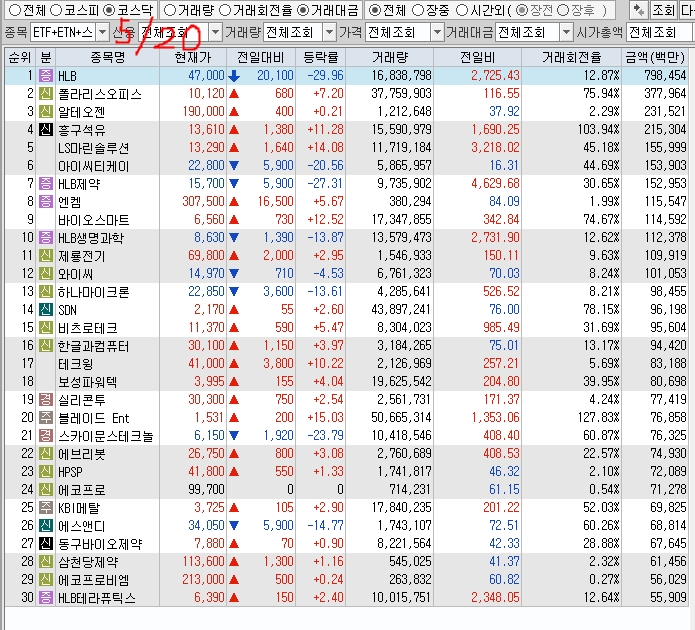
Task: Click the 신 badge next to 알테오젠
Action: [x=46, y=111]
